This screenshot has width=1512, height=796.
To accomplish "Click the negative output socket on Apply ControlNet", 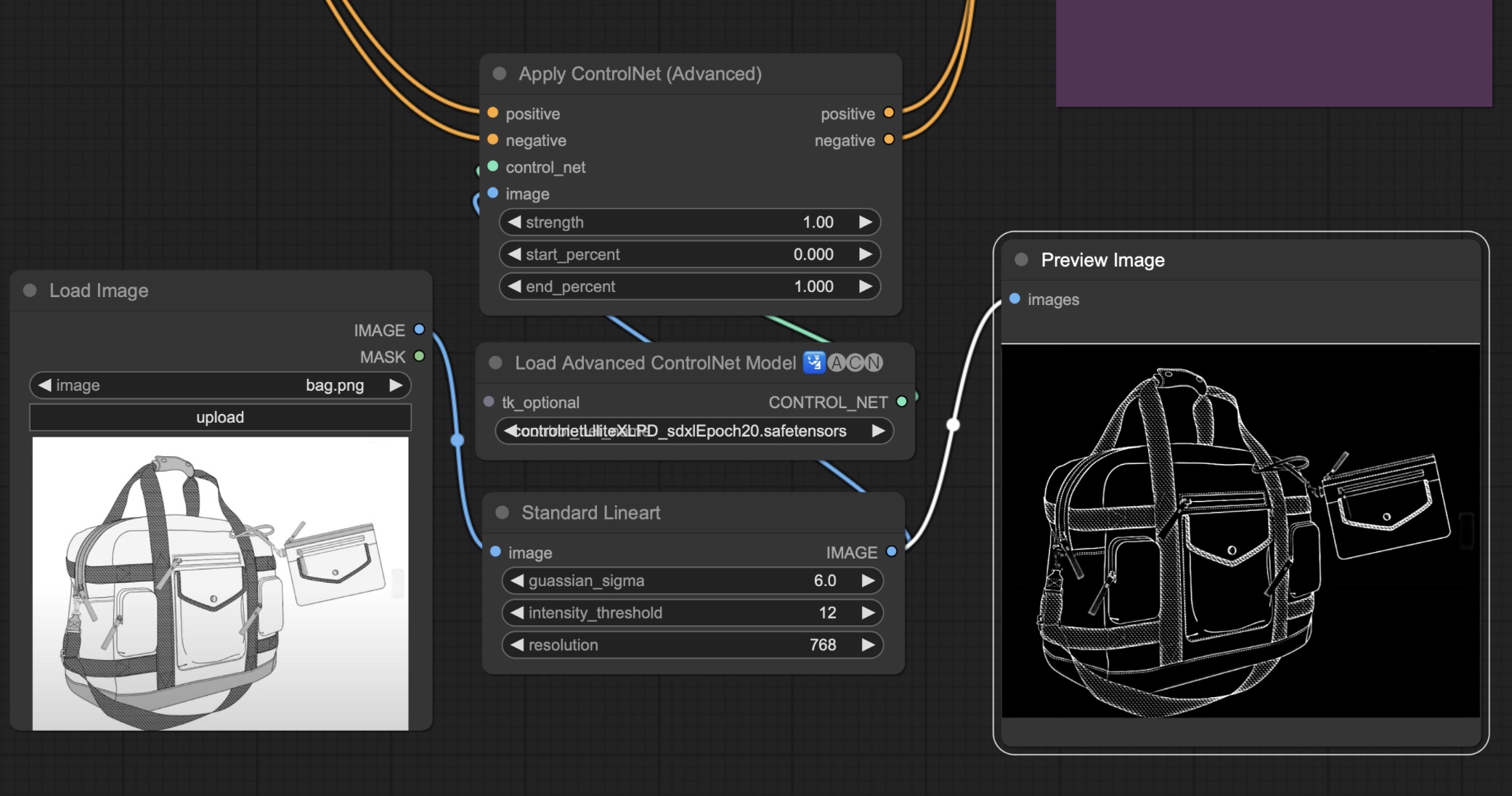I will 889,139.
